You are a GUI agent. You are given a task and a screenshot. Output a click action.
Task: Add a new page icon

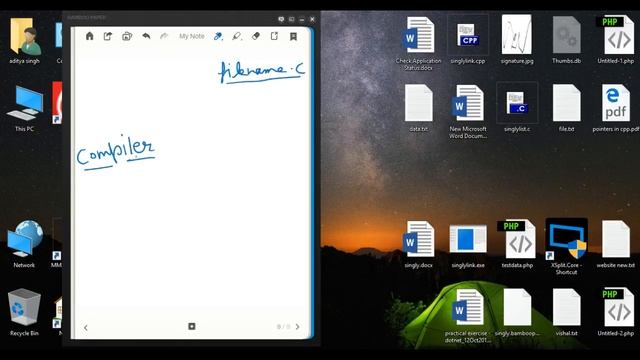click(274, 36)
